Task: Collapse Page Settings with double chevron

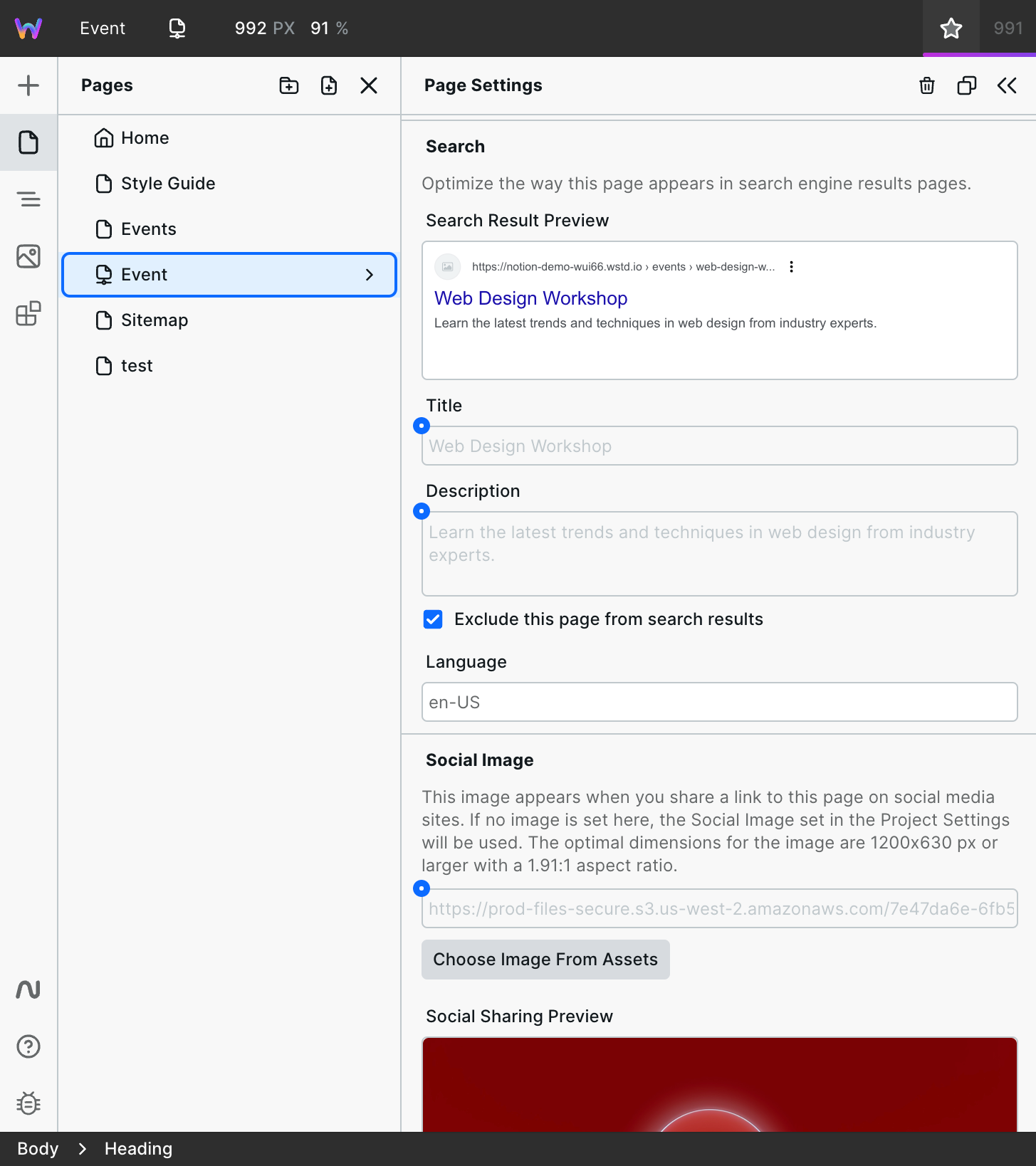Action: (x=1006, y=85)
